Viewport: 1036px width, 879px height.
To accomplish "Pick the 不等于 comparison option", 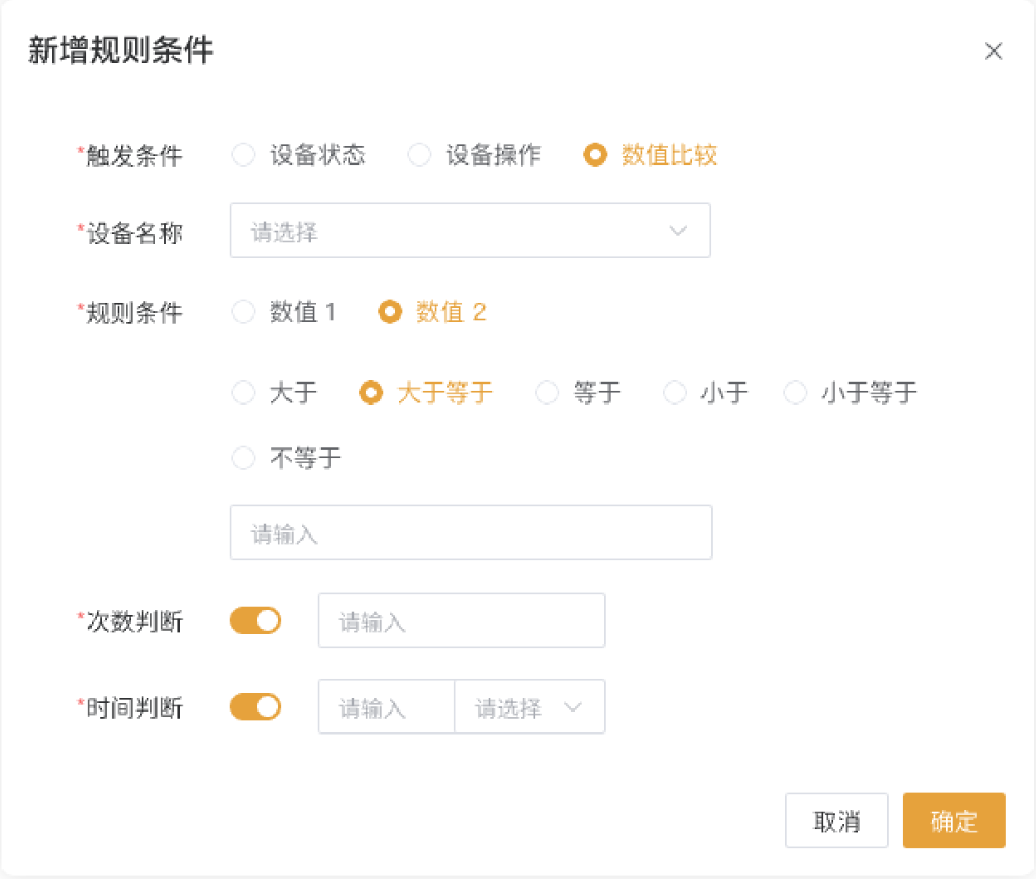I will coord(244,459).
